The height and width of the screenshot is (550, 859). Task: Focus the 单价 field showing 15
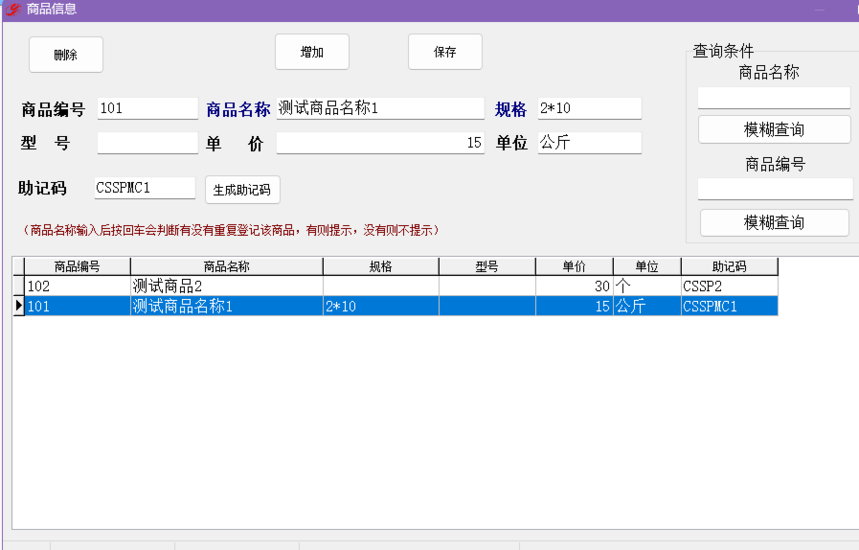(380, 143)
